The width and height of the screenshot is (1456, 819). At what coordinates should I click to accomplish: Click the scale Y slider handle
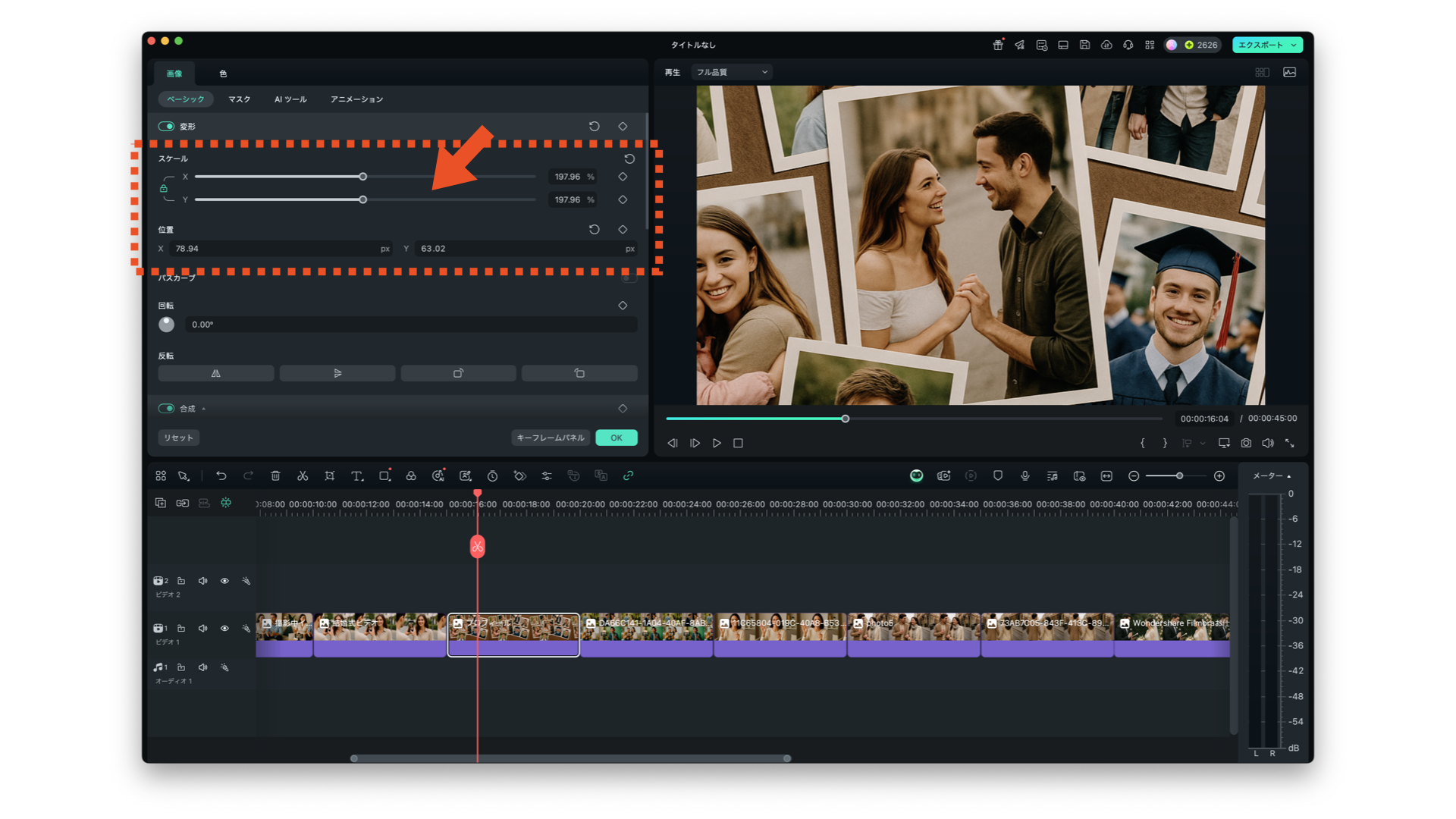[363, 199]
